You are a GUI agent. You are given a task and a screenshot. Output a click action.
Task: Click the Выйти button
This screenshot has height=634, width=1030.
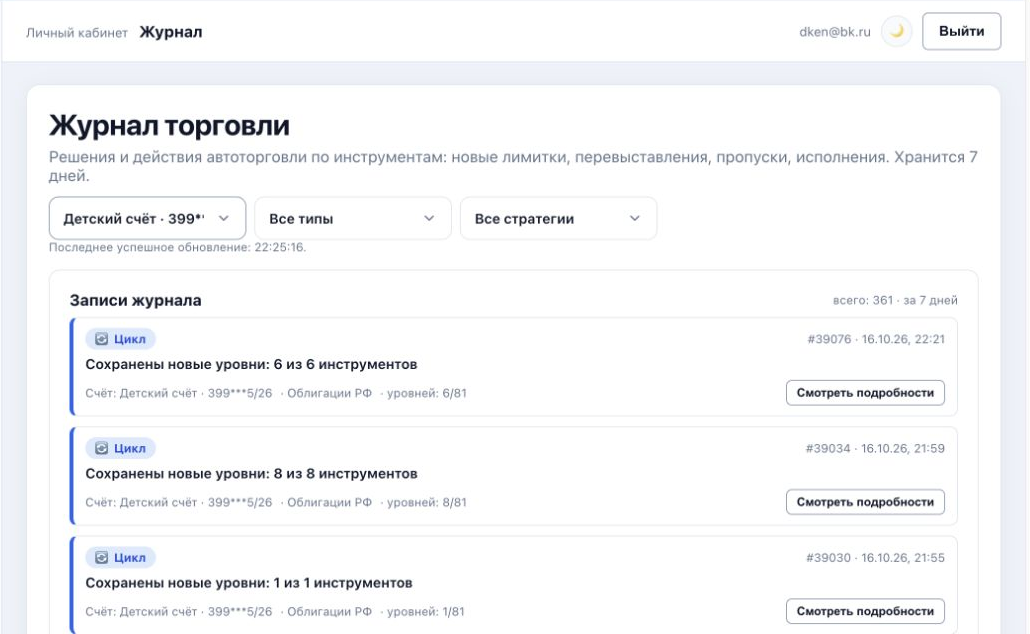pos(961,32)
